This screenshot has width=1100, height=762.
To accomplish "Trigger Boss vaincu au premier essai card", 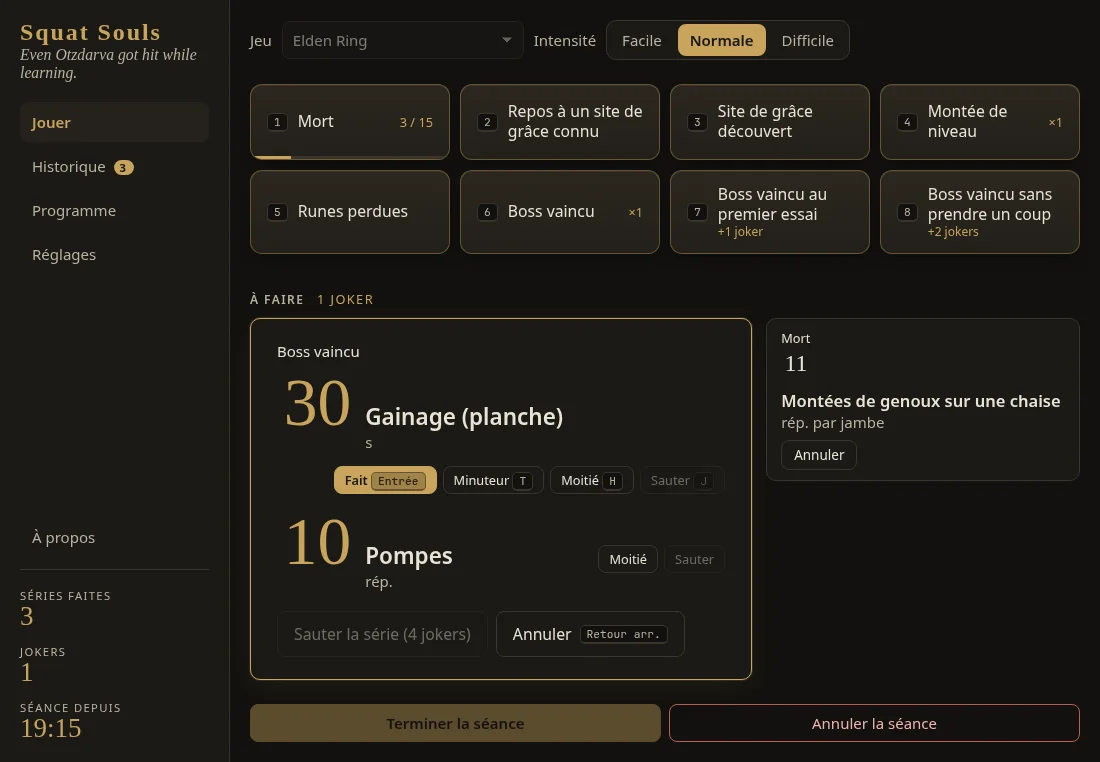I will (770, 212).
